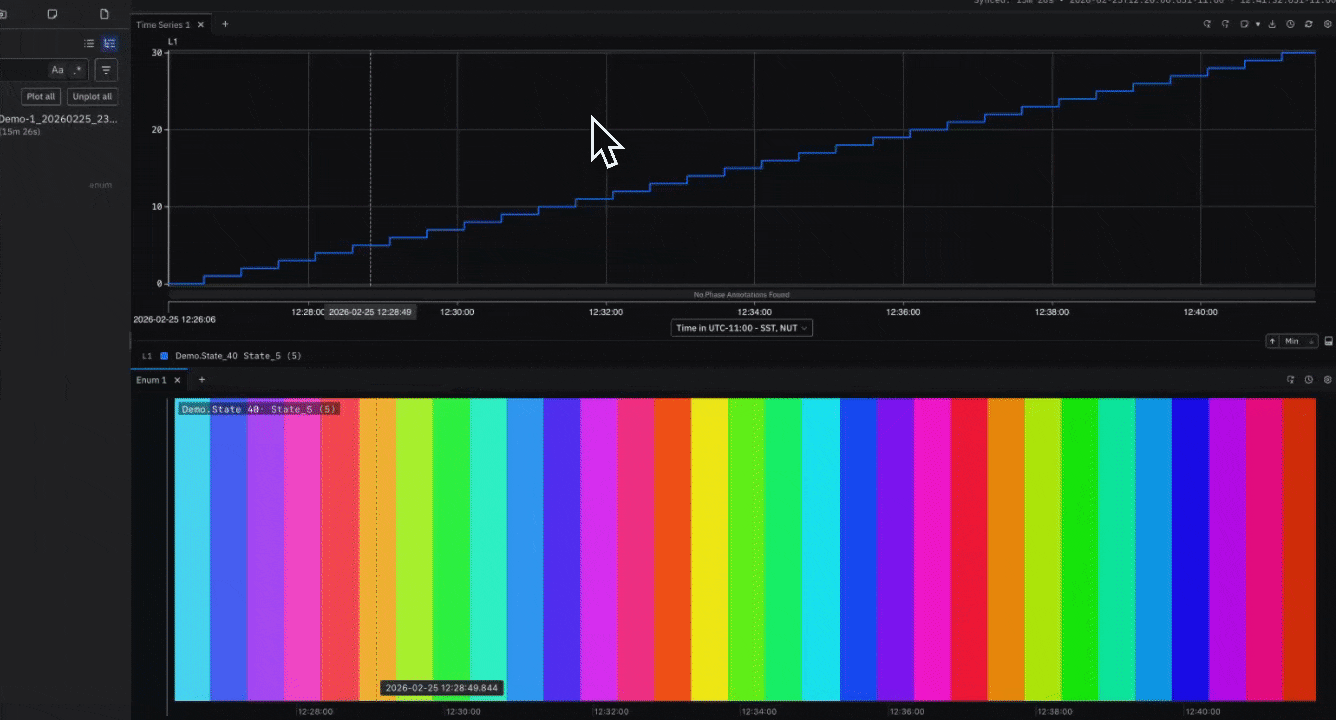The image size is (1336, 720).
Task: Select the Demo.State_40 State_5 legend entry
Action: [238, 356]
